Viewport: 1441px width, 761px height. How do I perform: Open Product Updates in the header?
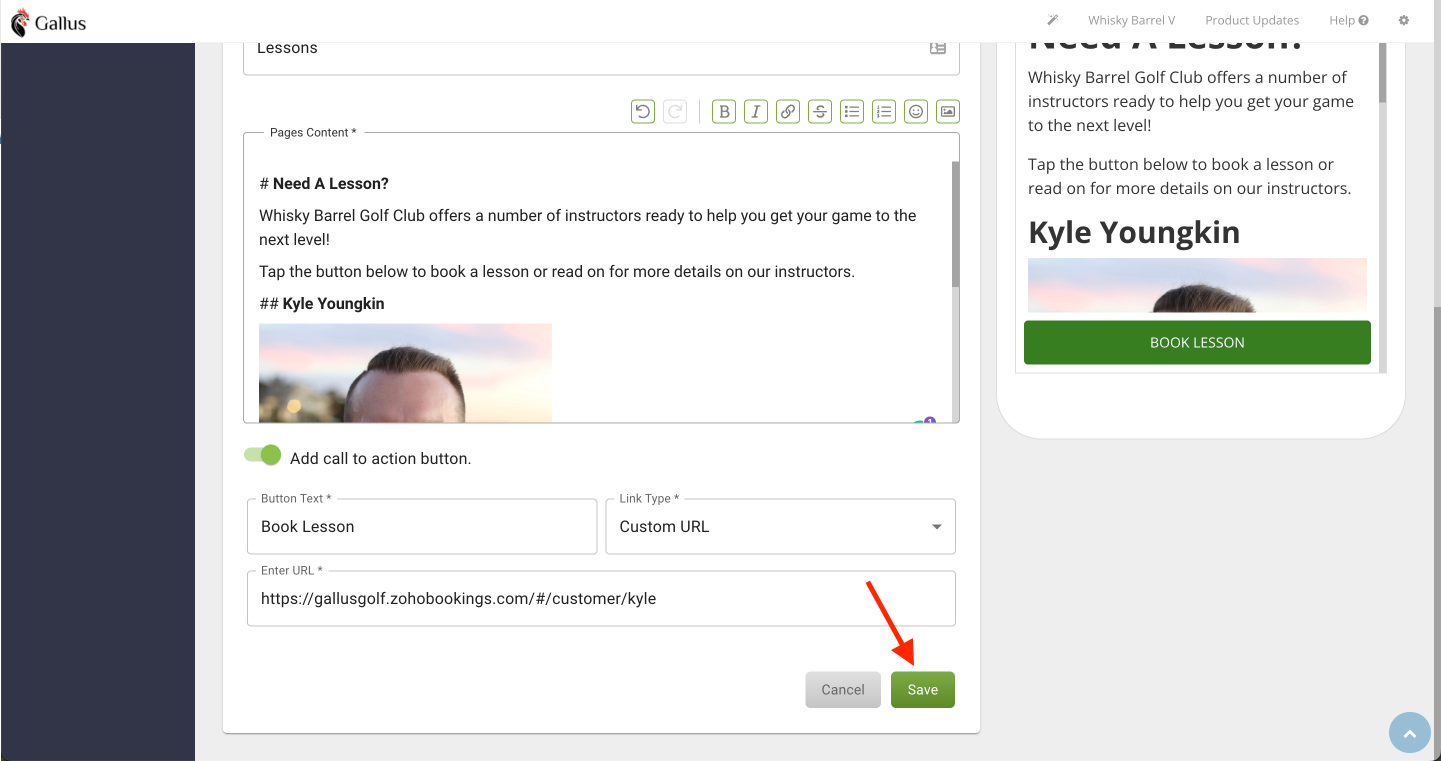pyautogui.click(x=1252, y=20)
